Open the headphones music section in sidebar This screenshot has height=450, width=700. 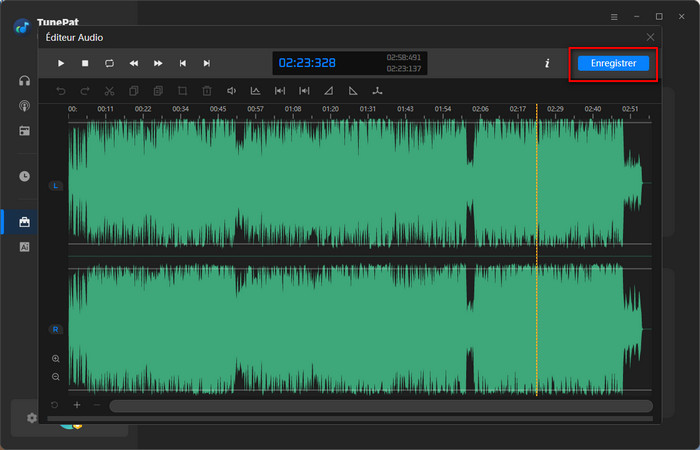click(x=25, y=81)
